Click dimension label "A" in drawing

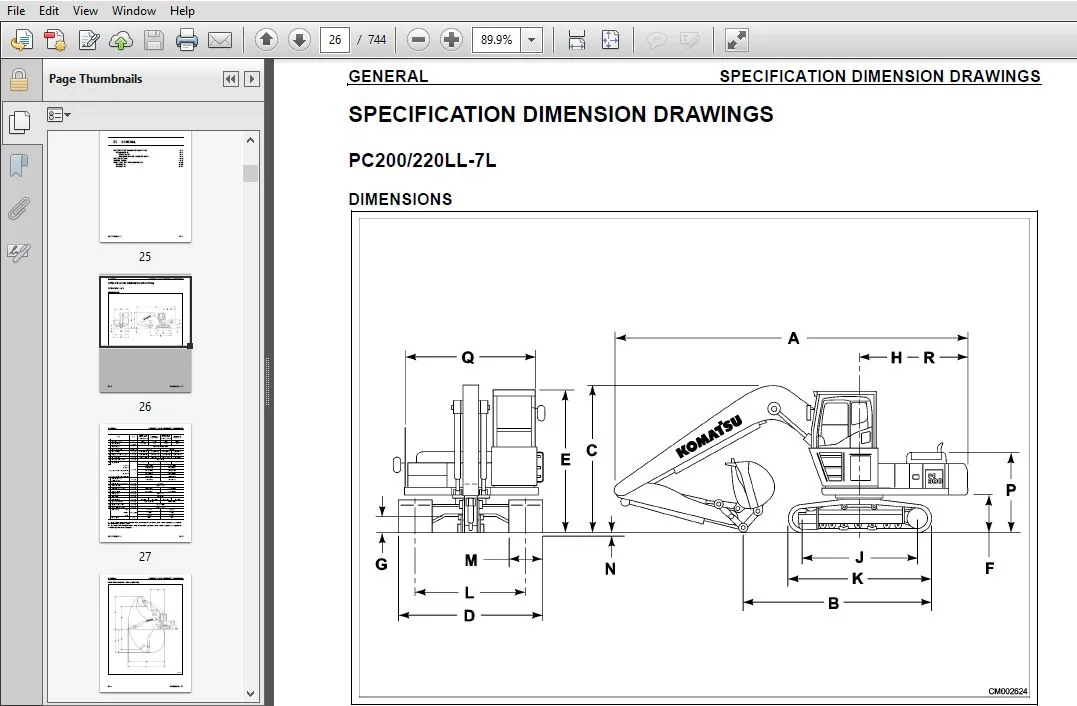(x=793, y=338)
